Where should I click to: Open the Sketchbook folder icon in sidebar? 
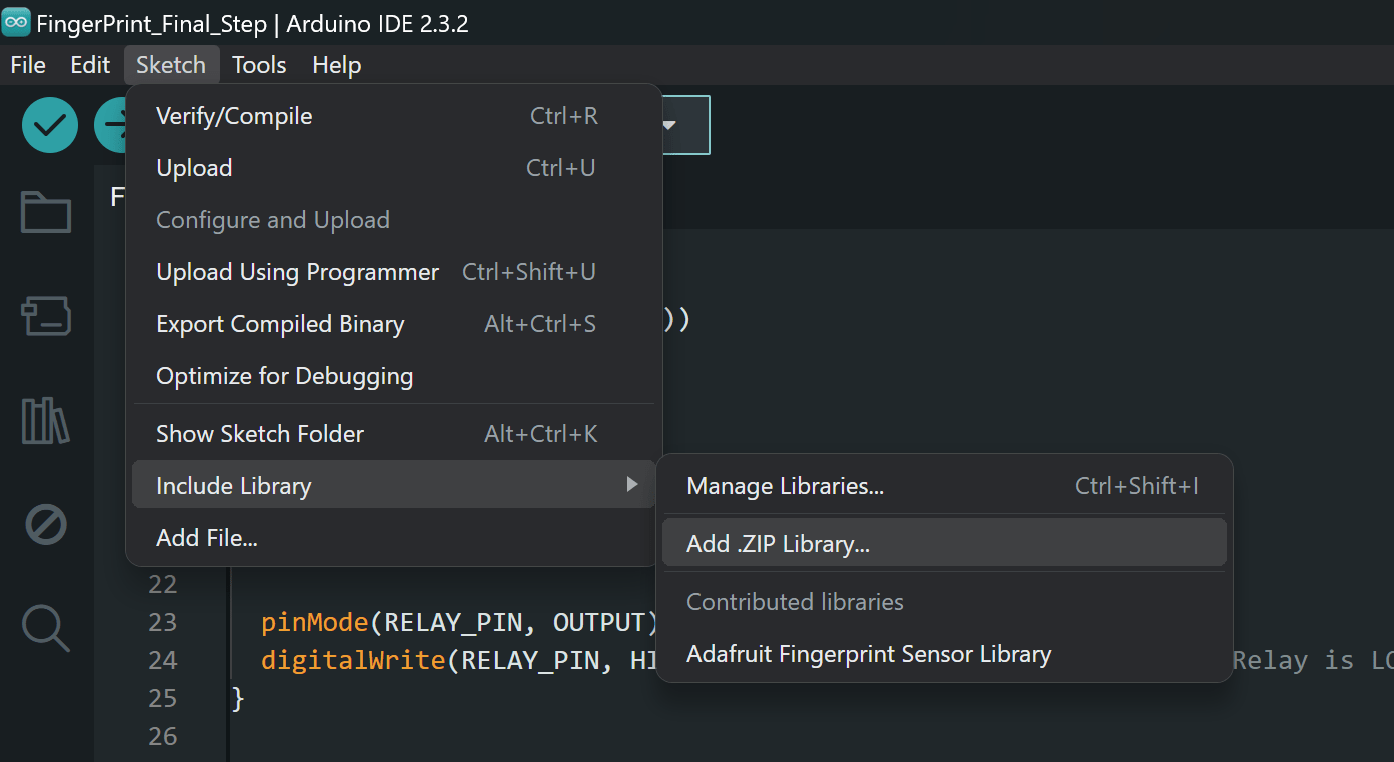click(x=46, y=212)
